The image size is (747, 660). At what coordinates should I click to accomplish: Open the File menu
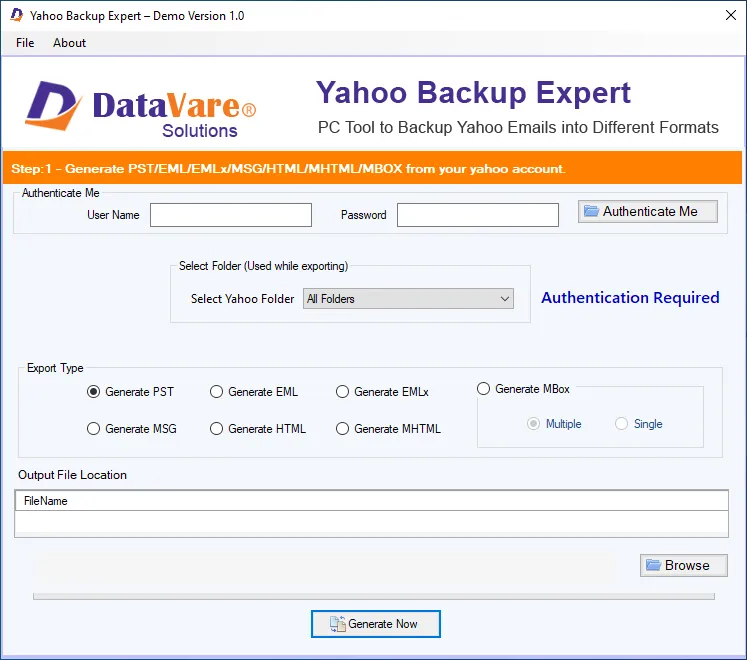coord(25,43)
